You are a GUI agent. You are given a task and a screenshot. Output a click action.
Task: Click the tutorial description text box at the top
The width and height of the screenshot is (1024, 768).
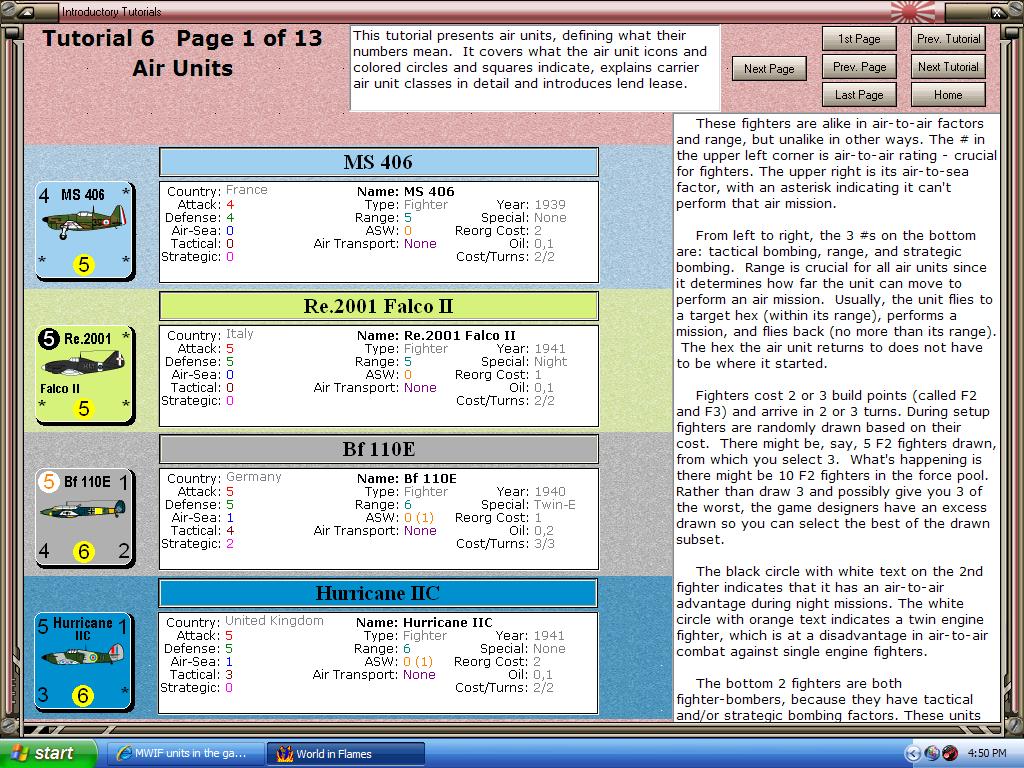(536, 69)
